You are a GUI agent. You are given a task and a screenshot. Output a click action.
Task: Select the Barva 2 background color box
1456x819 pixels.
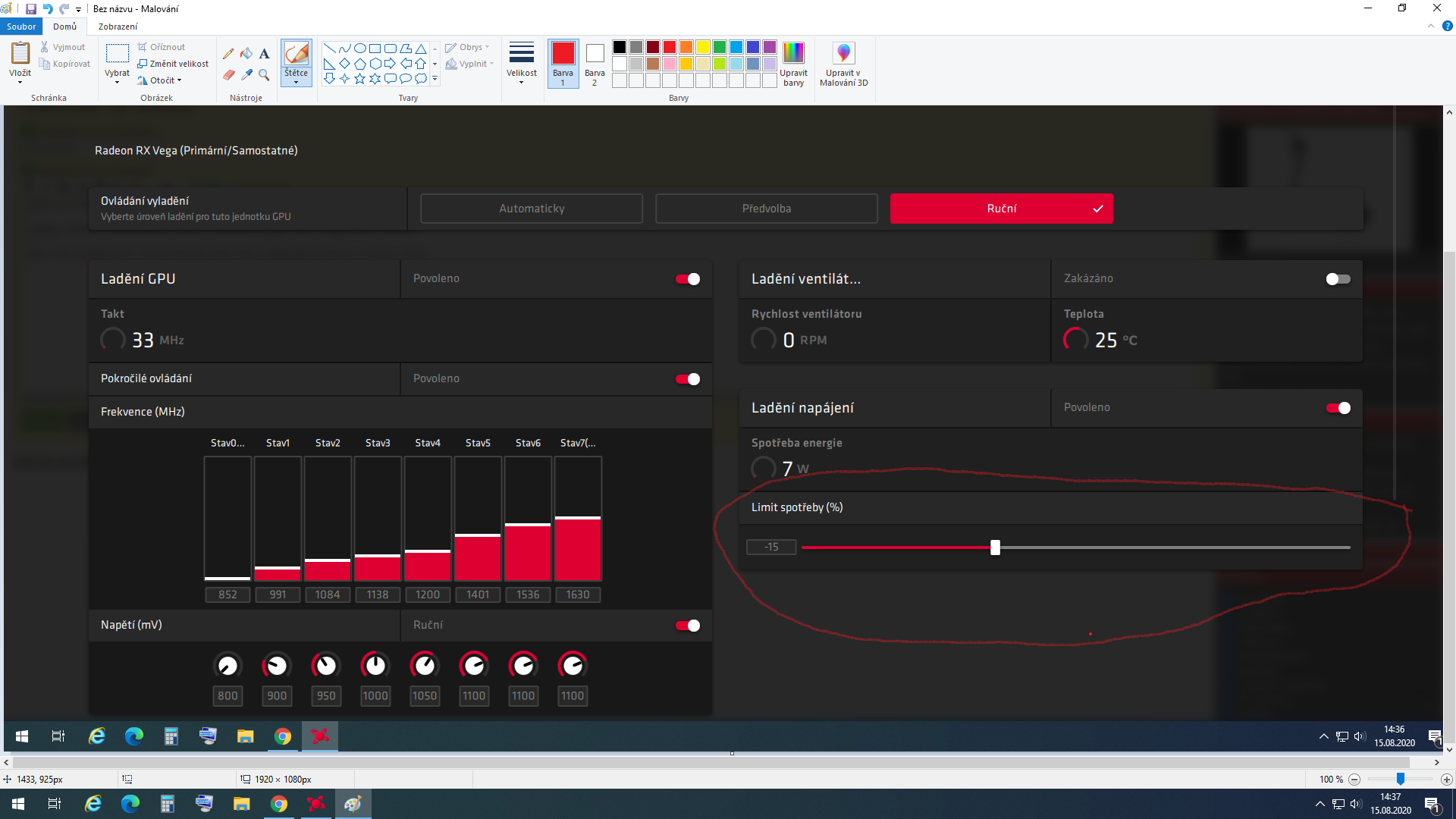pos(595,64)
